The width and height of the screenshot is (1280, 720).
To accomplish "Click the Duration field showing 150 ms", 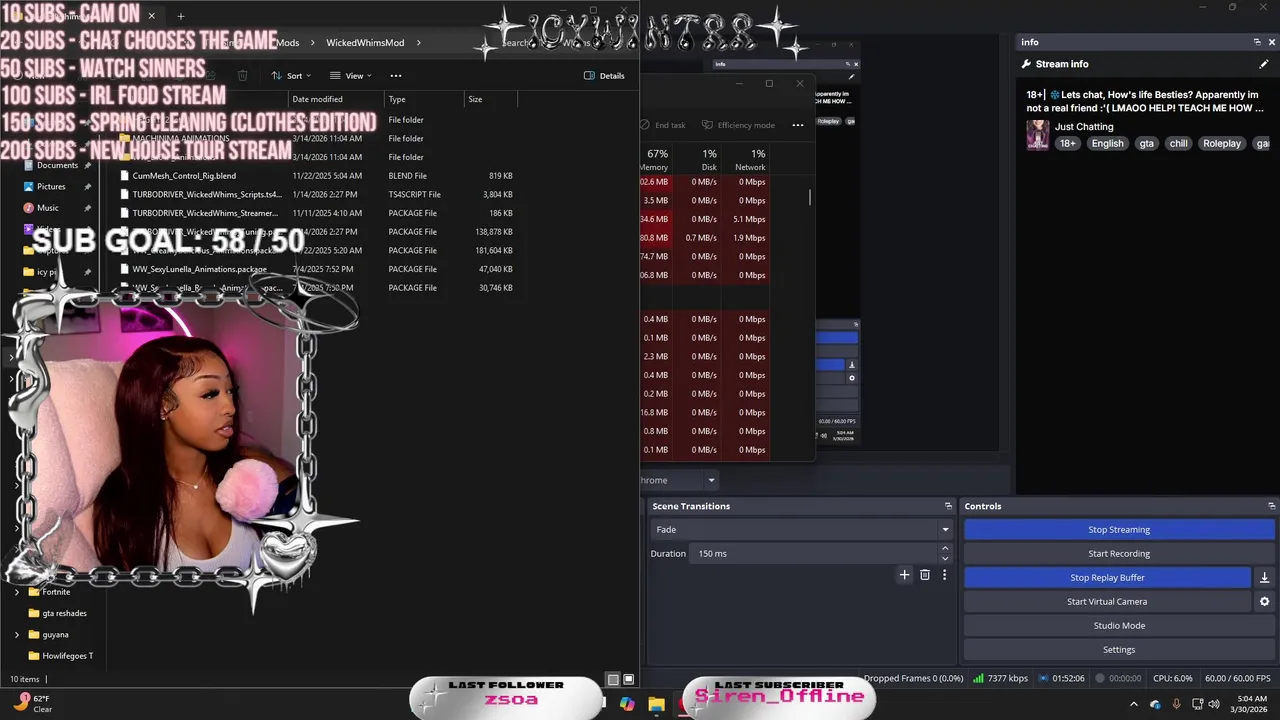I will 815,553.
